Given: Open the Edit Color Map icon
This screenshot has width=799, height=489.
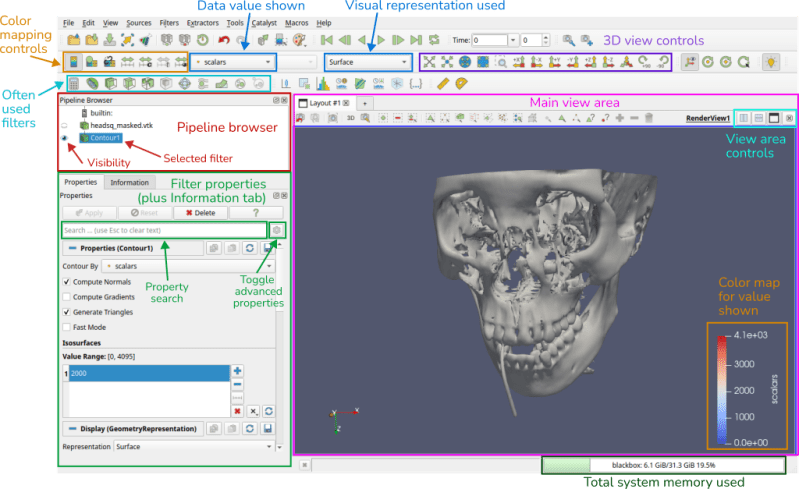Looking at the screenshot, I should point(91,62).
